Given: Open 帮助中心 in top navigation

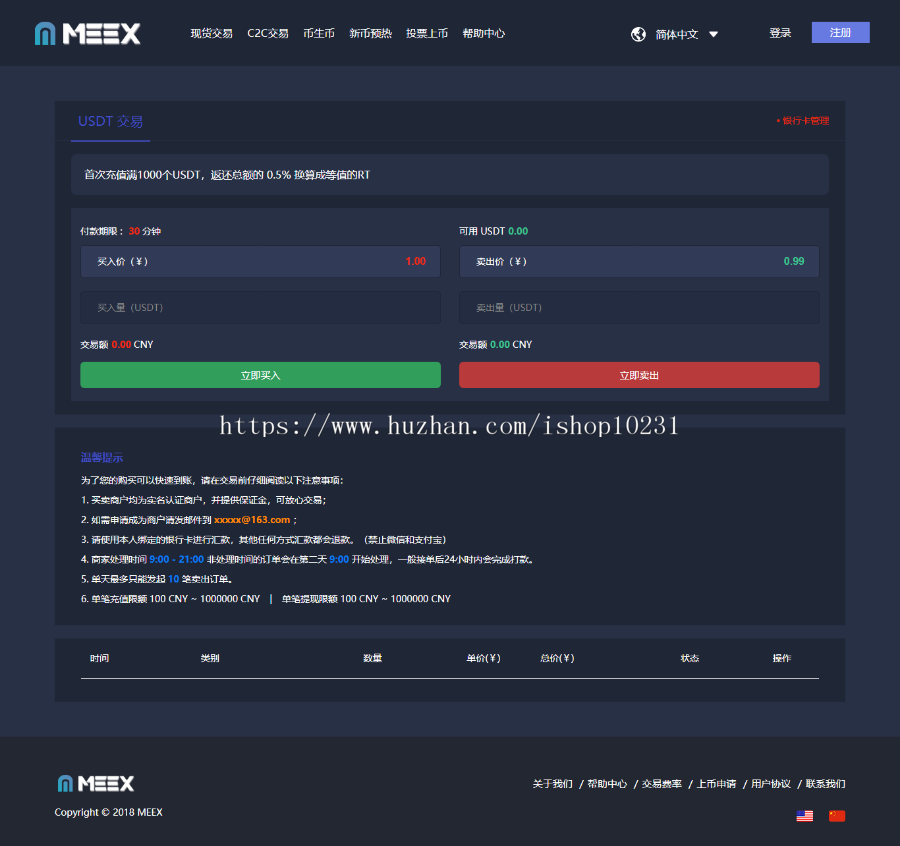Looking at the screenshot, I should (483, 33).
